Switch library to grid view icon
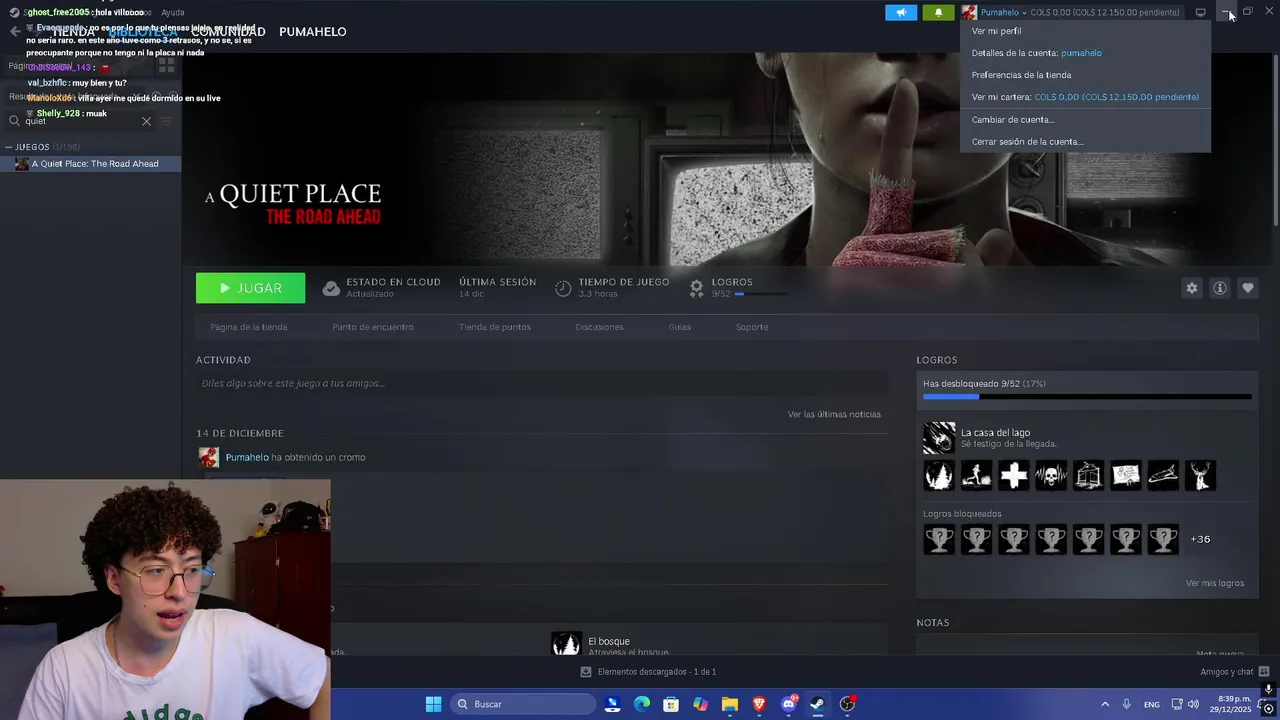 [166, 65]
